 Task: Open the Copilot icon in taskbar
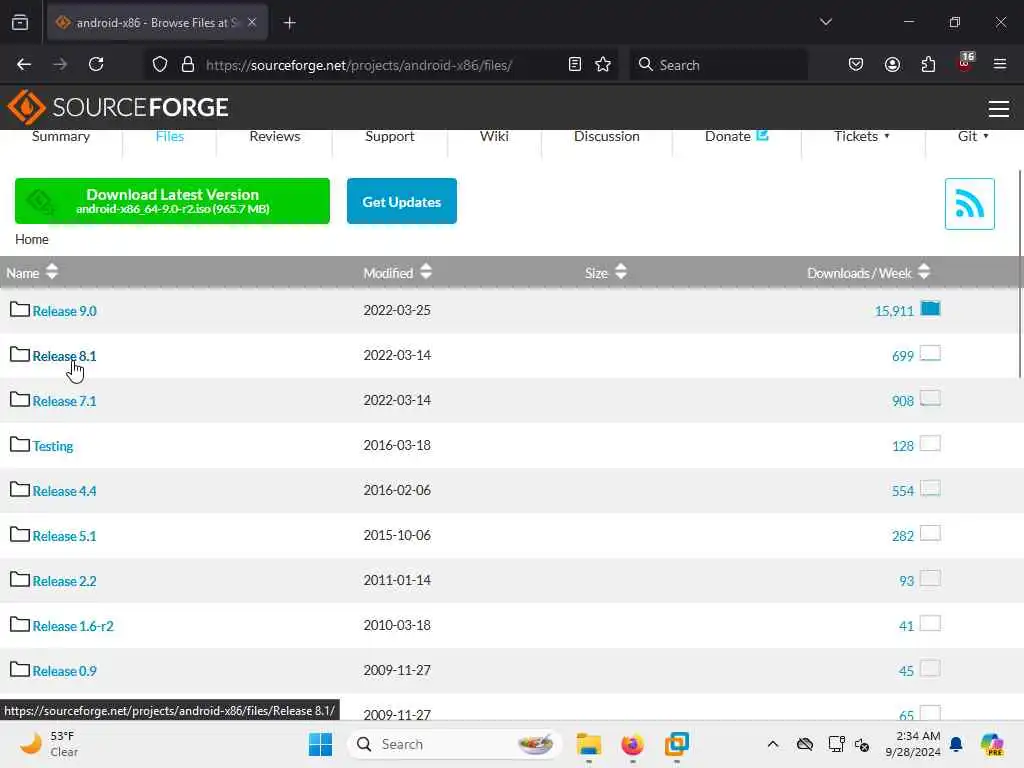coord(992,744)
